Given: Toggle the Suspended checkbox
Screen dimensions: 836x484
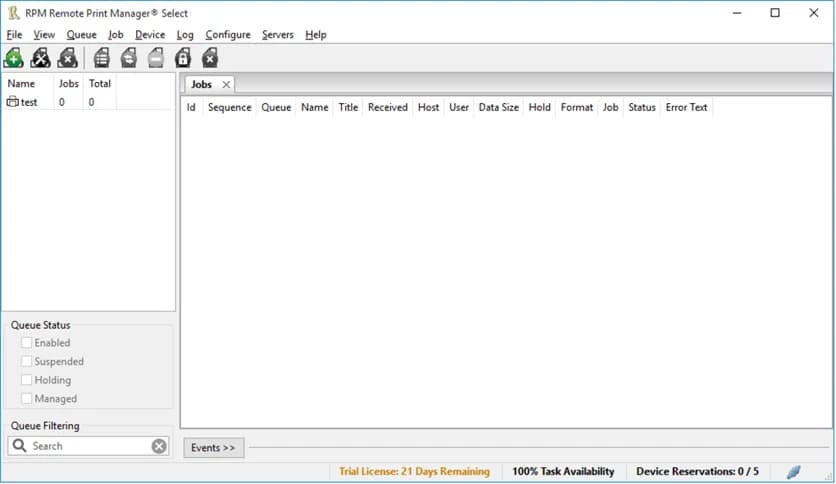Looking at the screenshot, I should (26, 361).
